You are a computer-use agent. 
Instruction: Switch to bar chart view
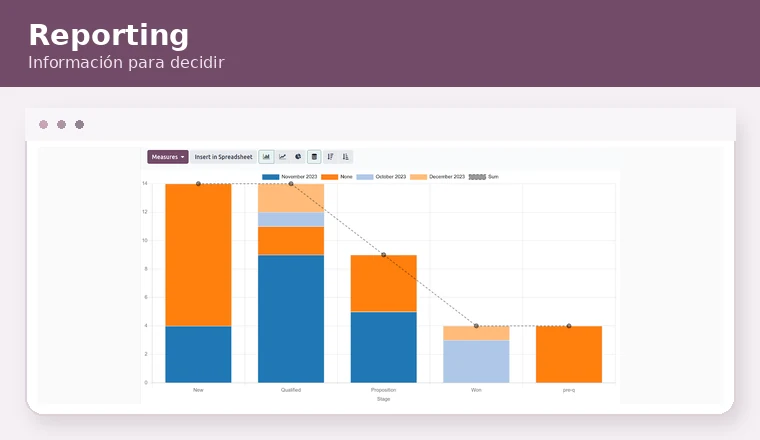click(266, 157)
